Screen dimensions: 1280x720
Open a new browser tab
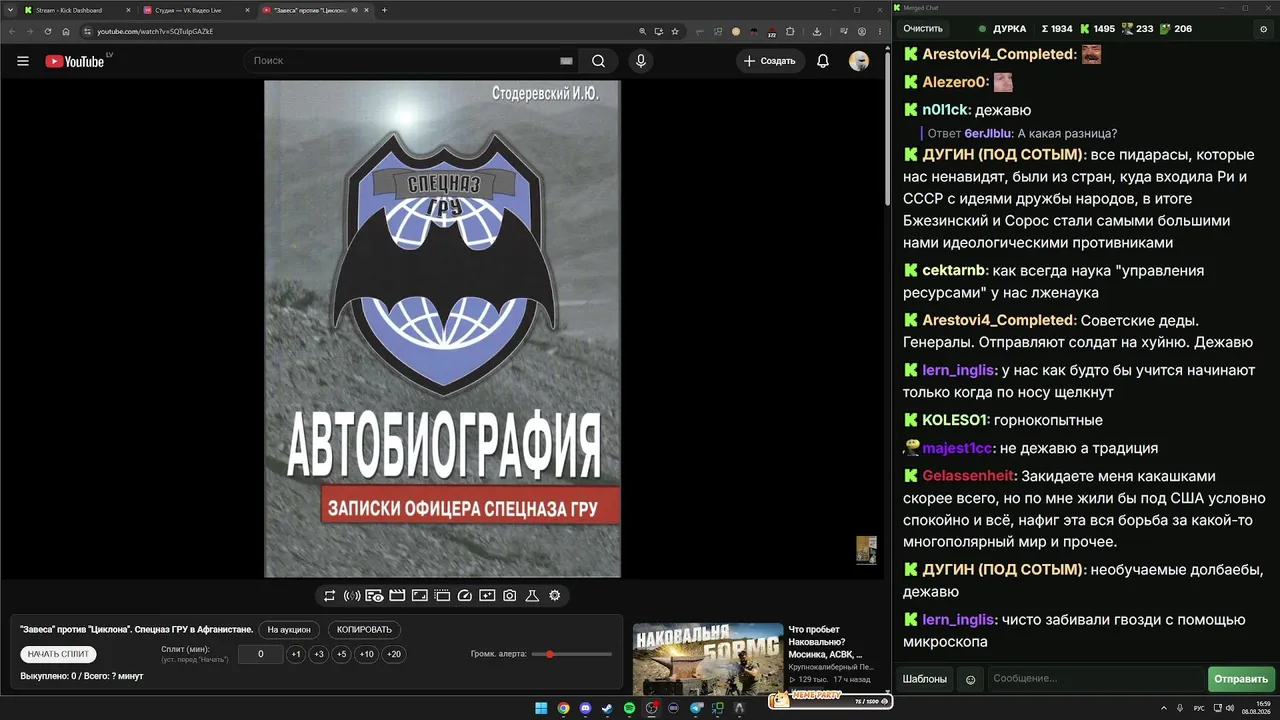(x=385, y=10)
